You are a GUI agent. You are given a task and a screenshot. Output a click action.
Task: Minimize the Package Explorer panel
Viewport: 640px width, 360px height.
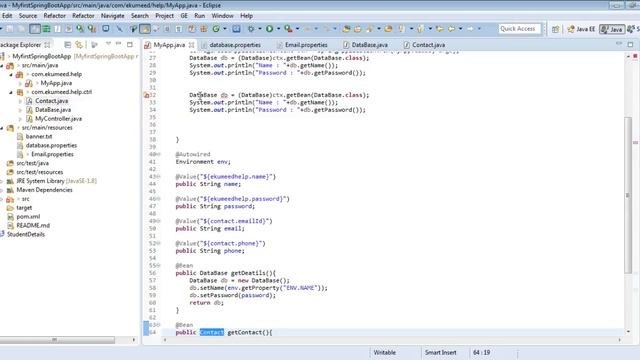pyautogui.click(x=118, y=44)
